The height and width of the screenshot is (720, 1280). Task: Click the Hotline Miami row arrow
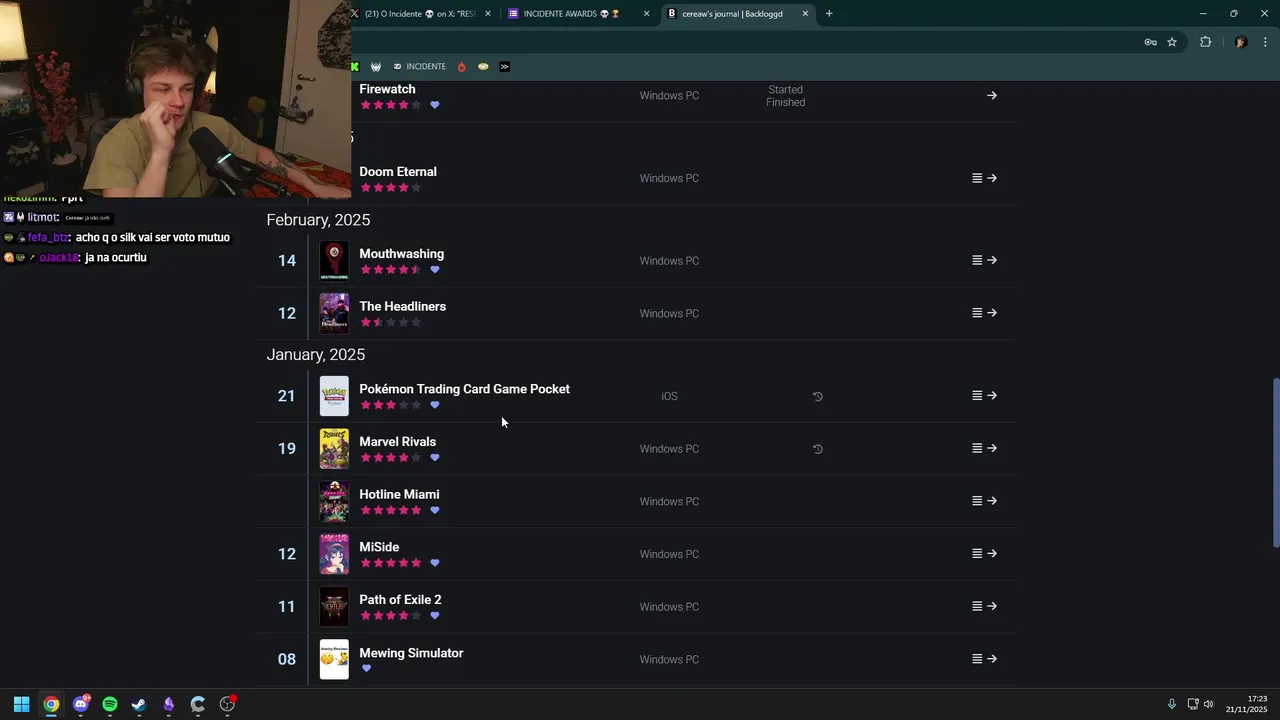click(992, 501)
